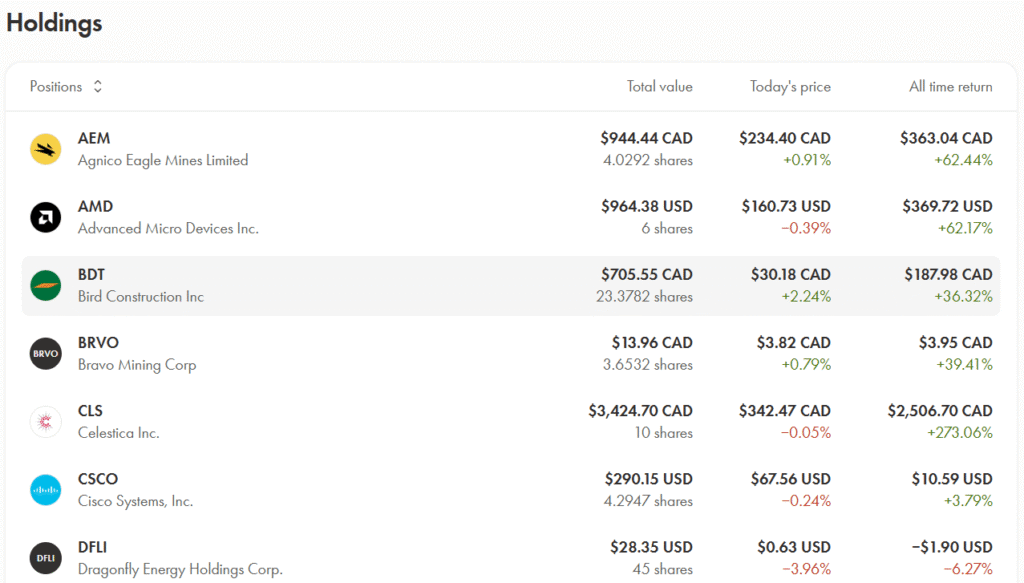The height and width of the screenshot is (583, 1024).
Task: Select the Bird Construction green logo icon
Action: pyautogui.click(x=46, y=285)
